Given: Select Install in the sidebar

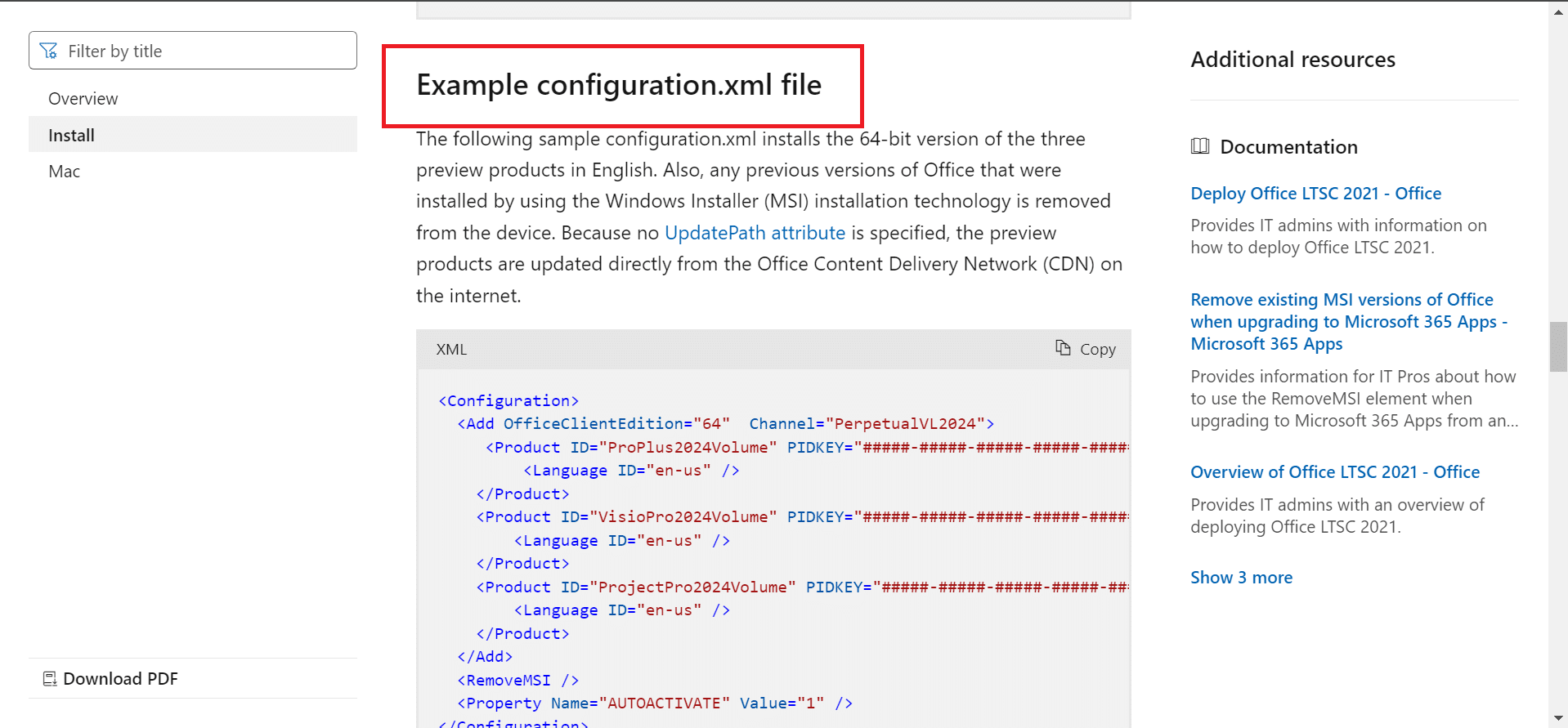Looking at the screenshot, I should (x=71, y=136).
